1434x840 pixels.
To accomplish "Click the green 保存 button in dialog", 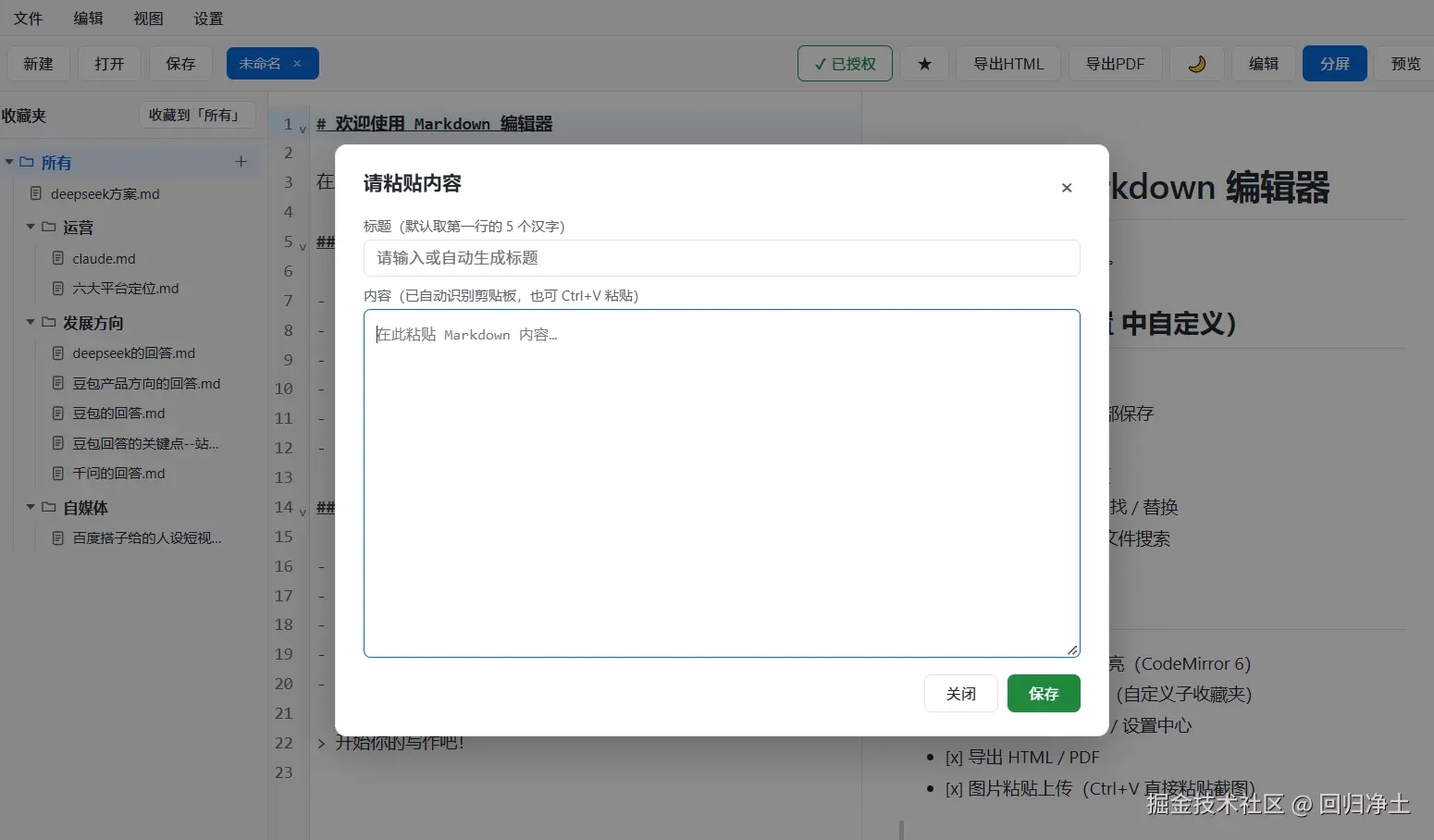I will (x=1044, y=694).
